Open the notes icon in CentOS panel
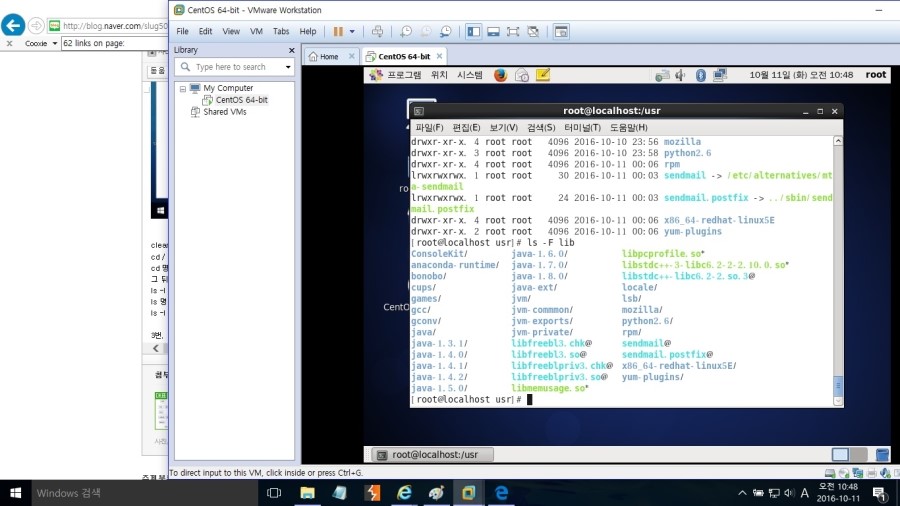This screenshot has width=900, height=506. point(543,75)
